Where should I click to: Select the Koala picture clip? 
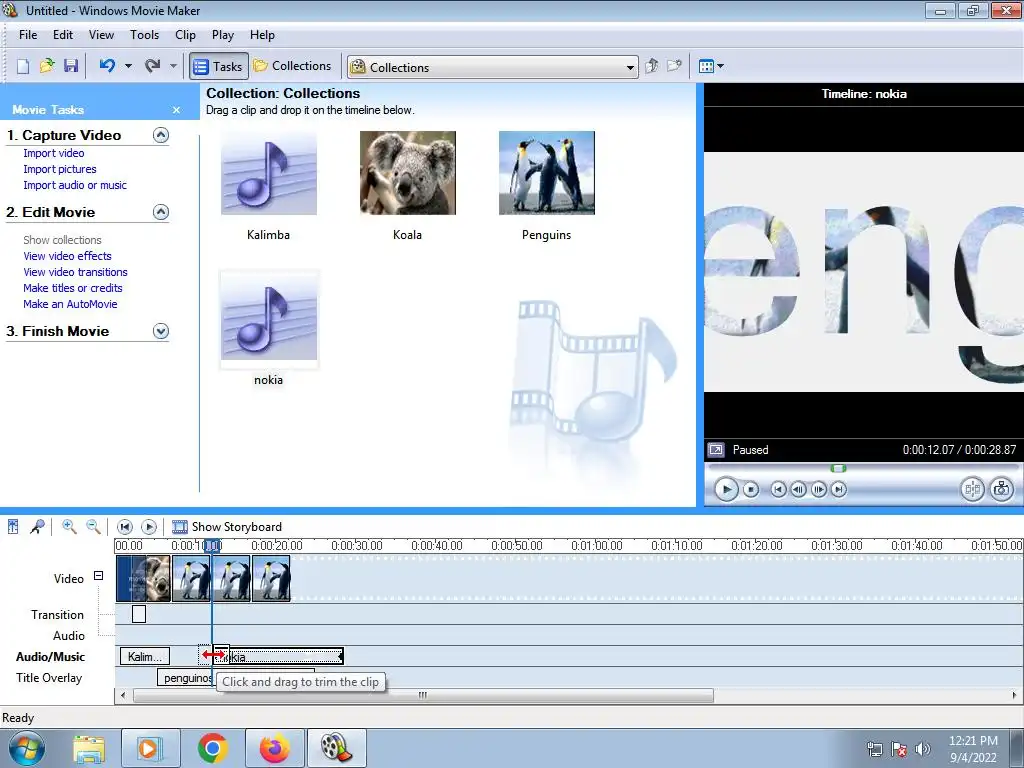pyautogui.click(x=408, y=173)
